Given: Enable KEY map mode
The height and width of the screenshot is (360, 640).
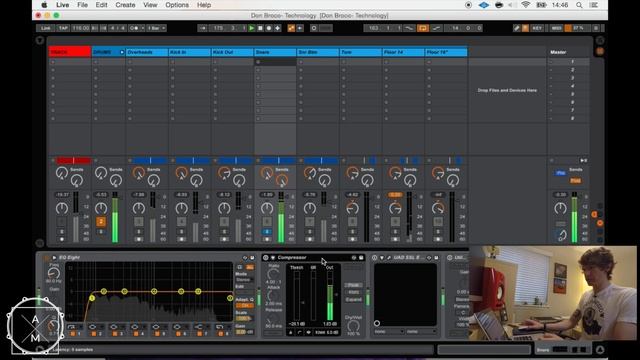Looking at the screenshot, I should coord(537,28).
